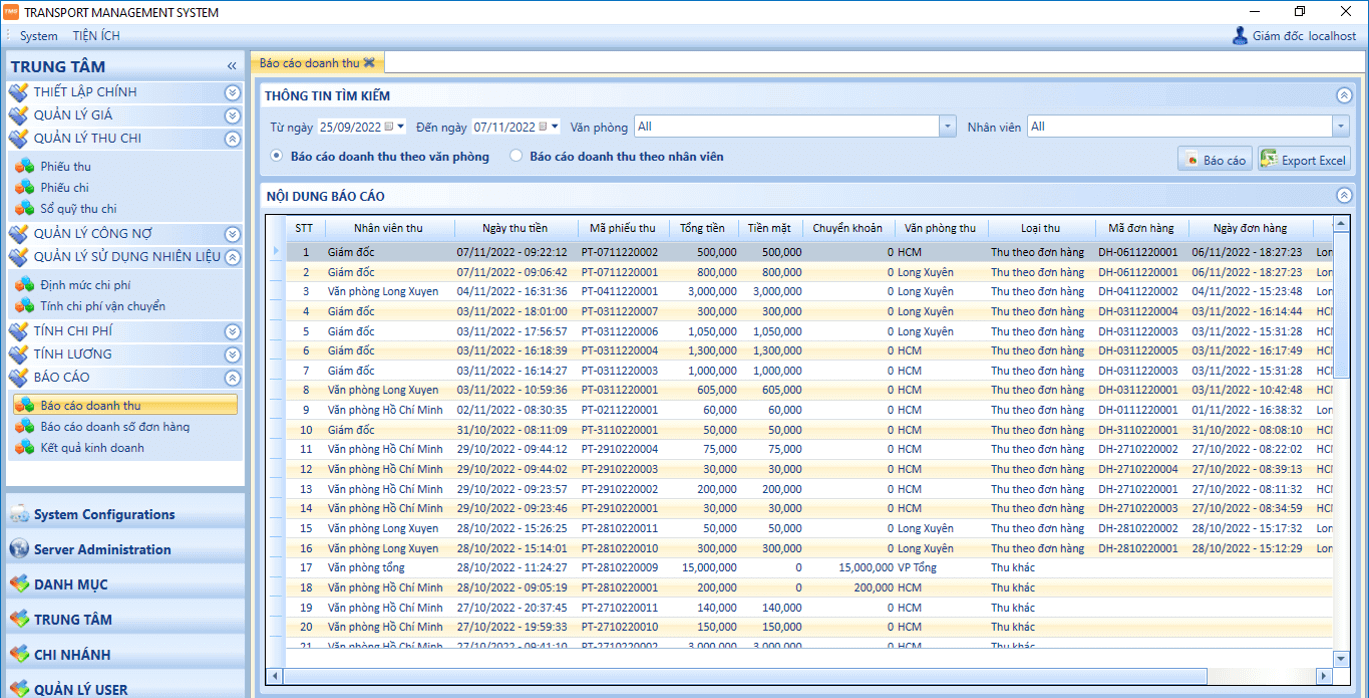
Task: Collapse sidebar with double-chevron icon
Action: pyautogui.click(x=232, y=66)
